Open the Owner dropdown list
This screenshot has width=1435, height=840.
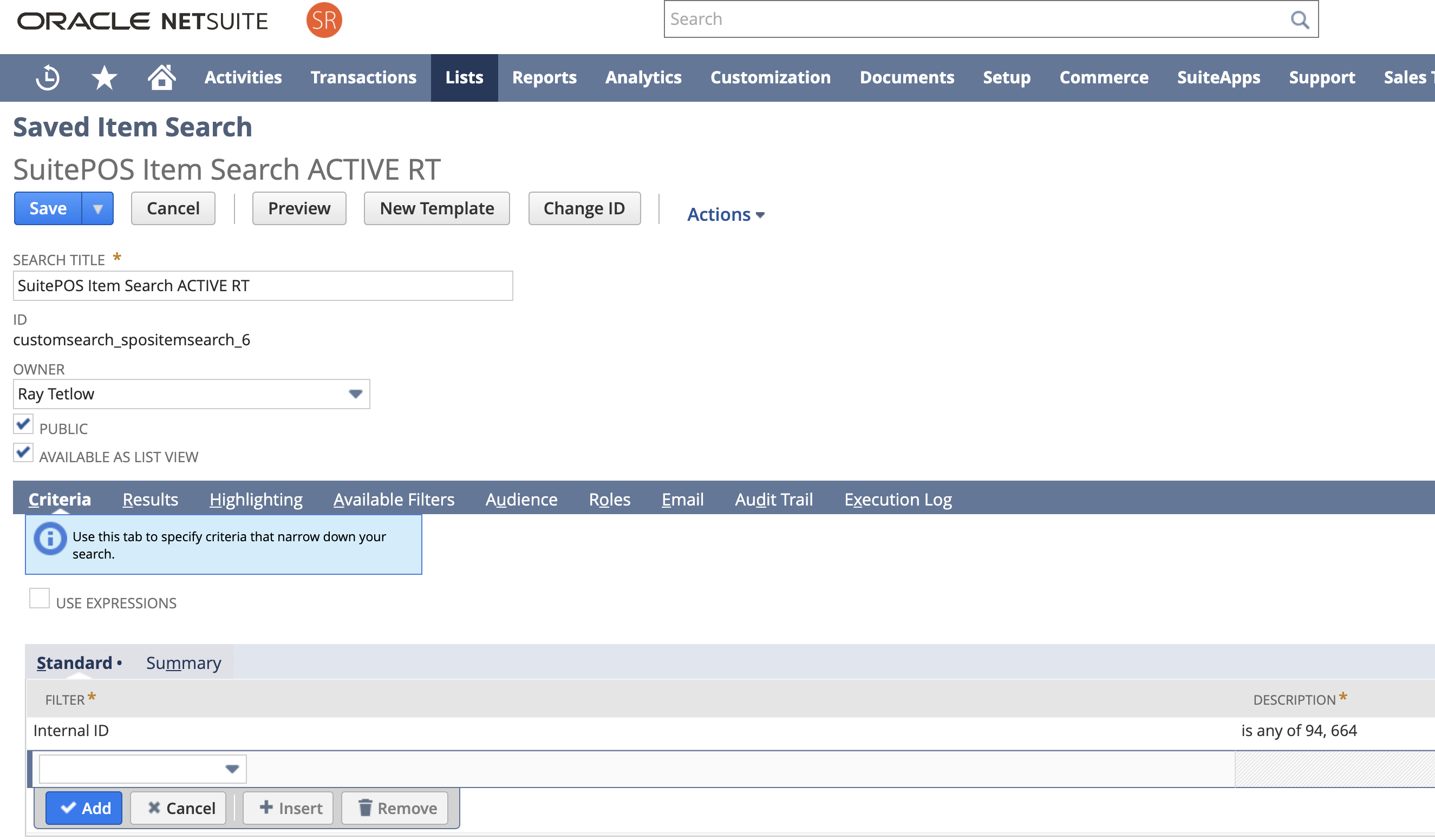coord(355,394)
